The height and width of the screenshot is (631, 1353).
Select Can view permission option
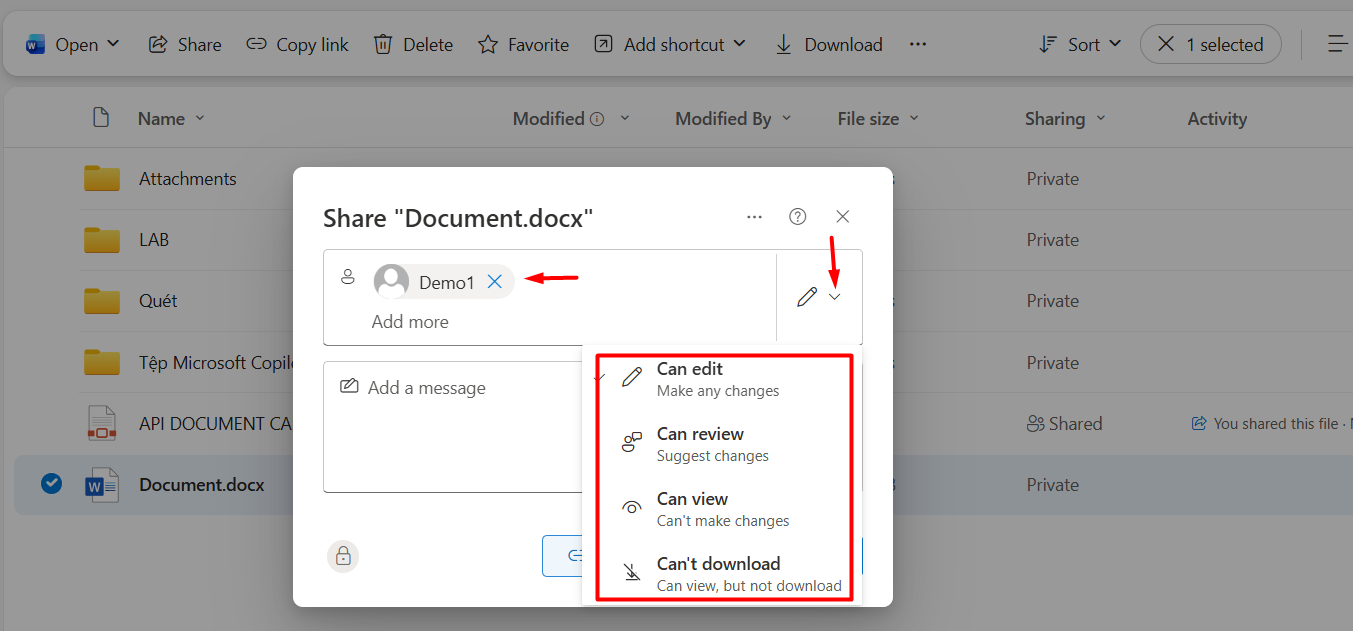point(692,509)
